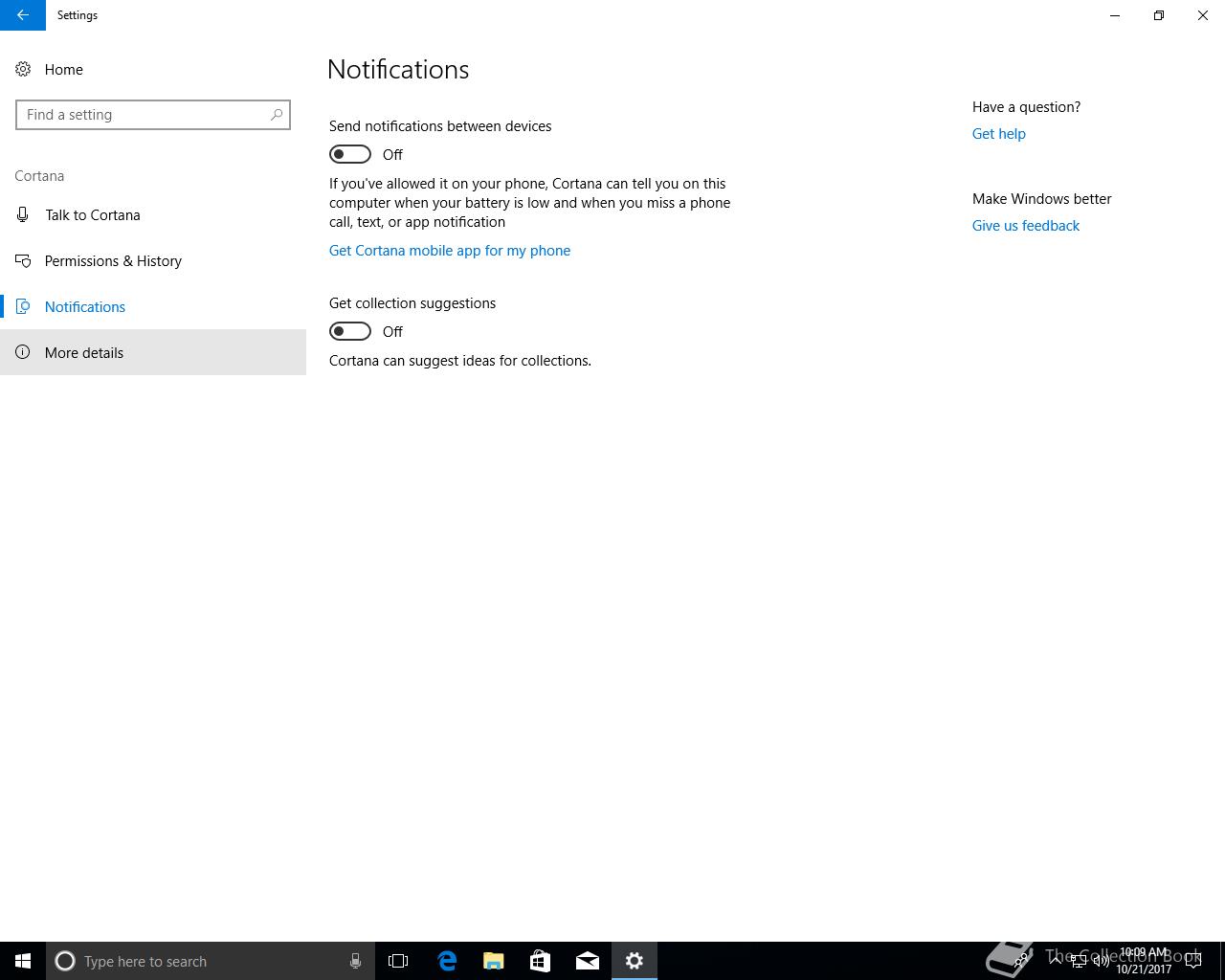Click the Find a setting search box

point(153,115)
